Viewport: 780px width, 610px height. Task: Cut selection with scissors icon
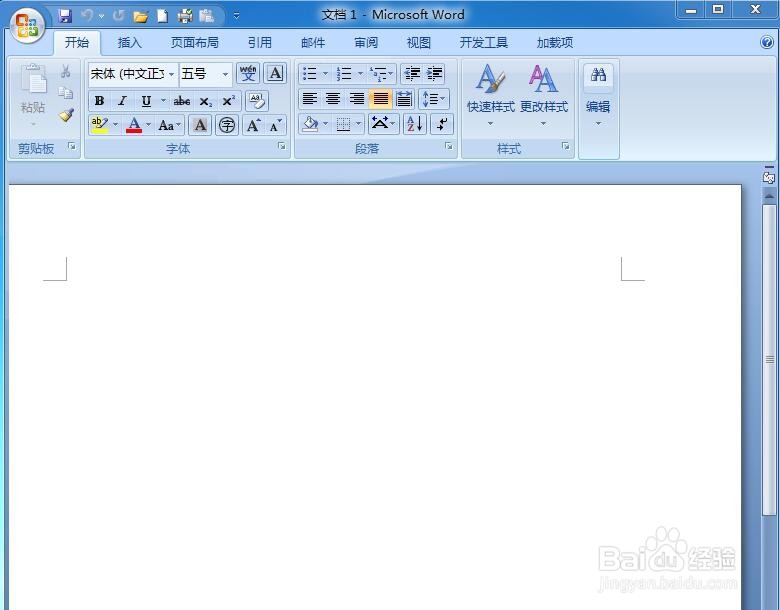click(x=65, y=71)
